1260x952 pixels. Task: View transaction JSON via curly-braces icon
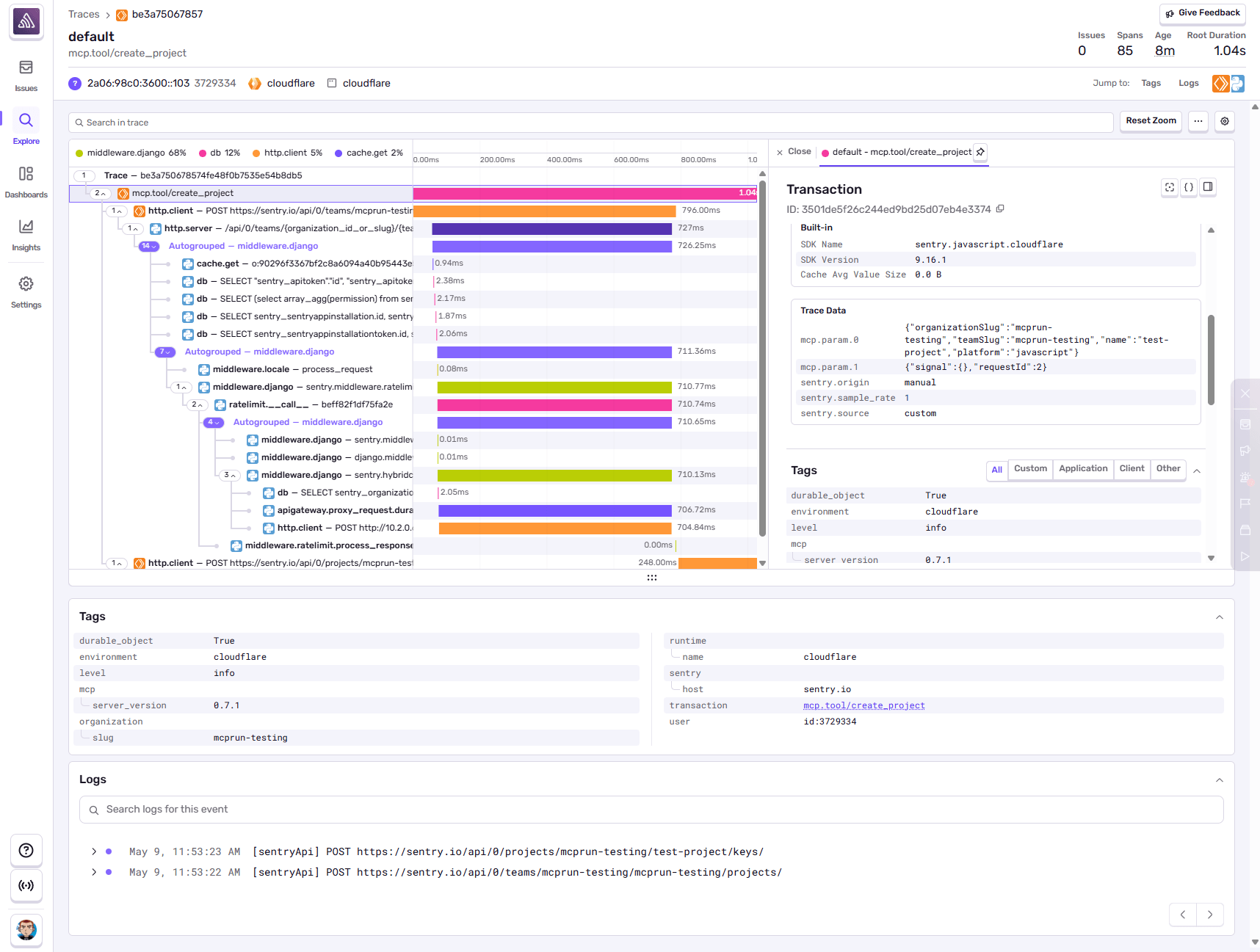tap(1188, 187)
